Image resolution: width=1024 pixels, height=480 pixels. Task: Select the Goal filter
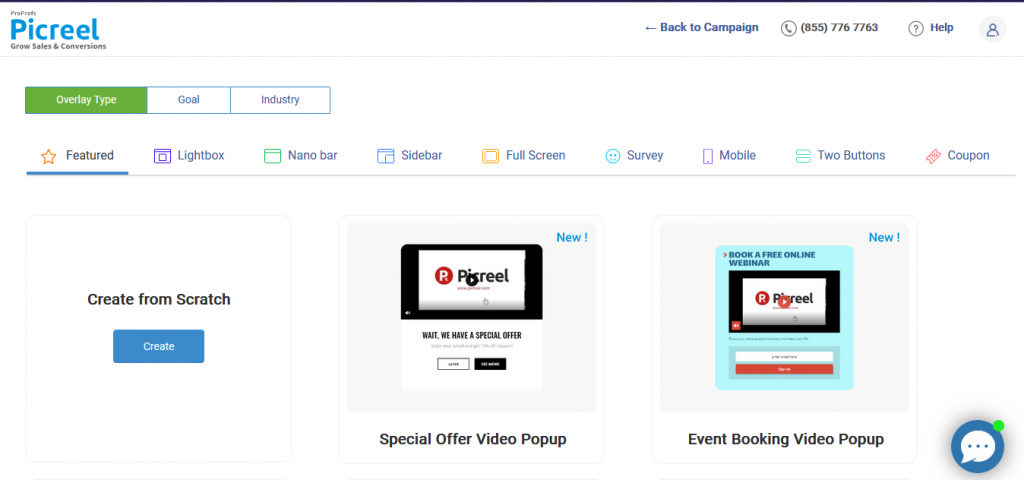click(189, 100)
